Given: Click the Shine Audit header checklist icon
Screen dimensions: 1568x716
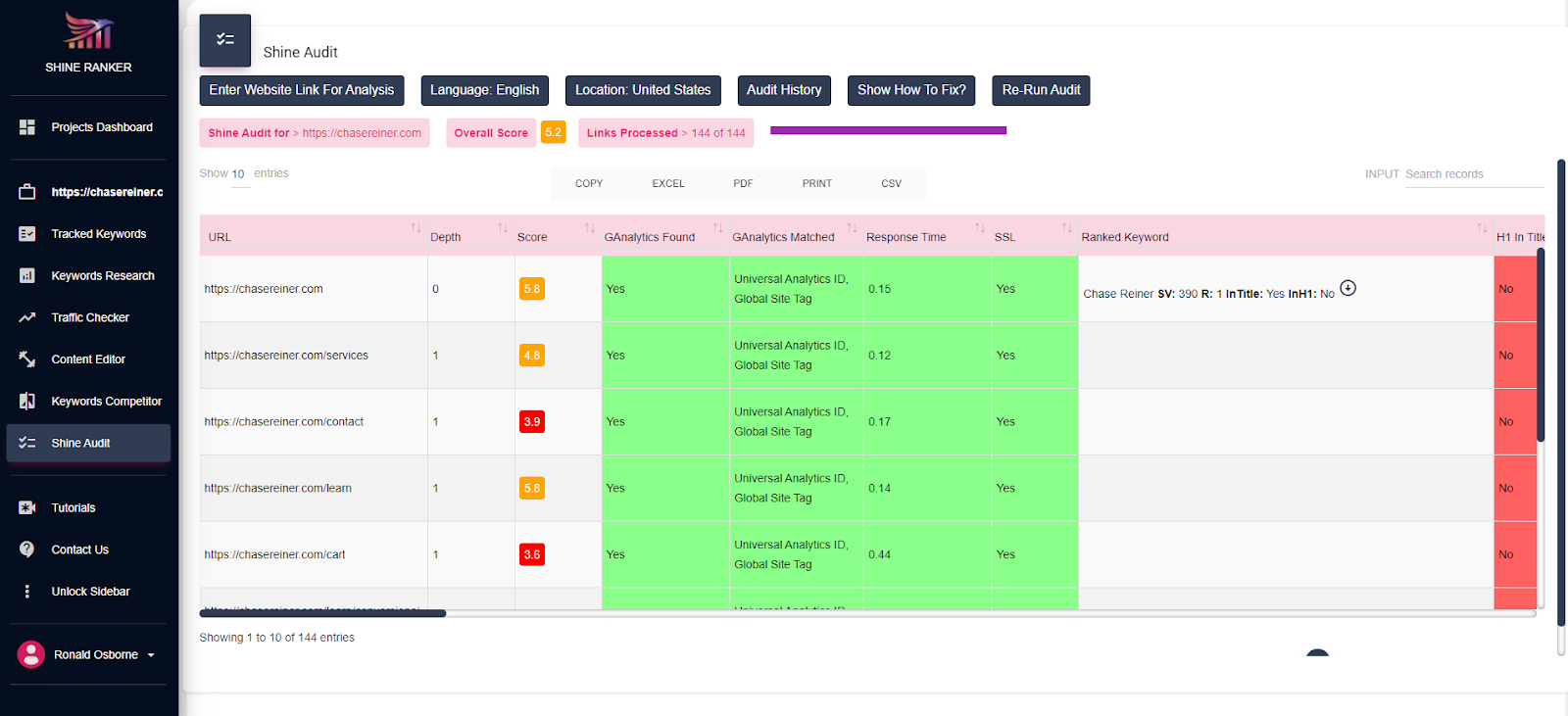Looking at the screenshot, I should [225, 40].
